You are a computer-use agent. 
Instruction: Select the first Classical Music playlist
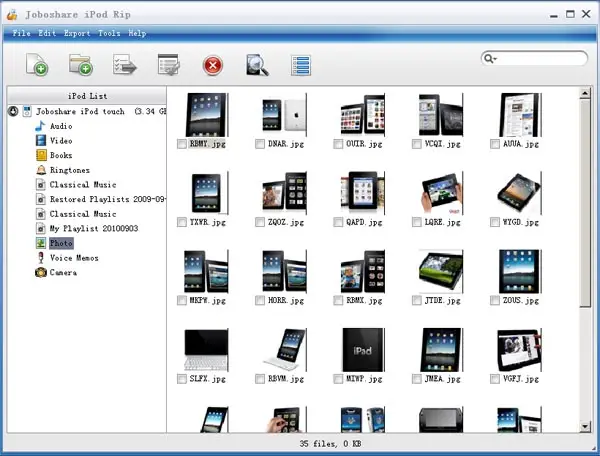(x=83, y=184)
